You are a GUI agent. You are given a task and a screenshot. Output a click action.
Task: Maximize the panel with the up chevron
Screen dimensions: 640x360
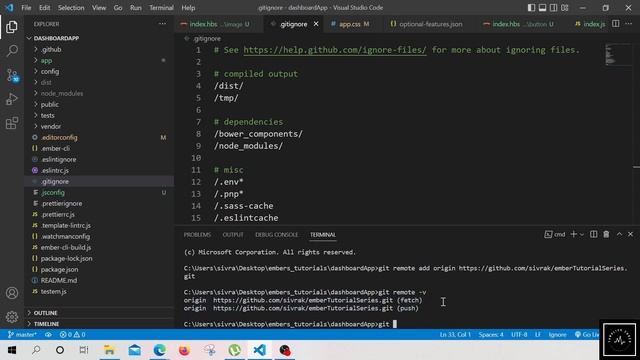tap(619, 234)
